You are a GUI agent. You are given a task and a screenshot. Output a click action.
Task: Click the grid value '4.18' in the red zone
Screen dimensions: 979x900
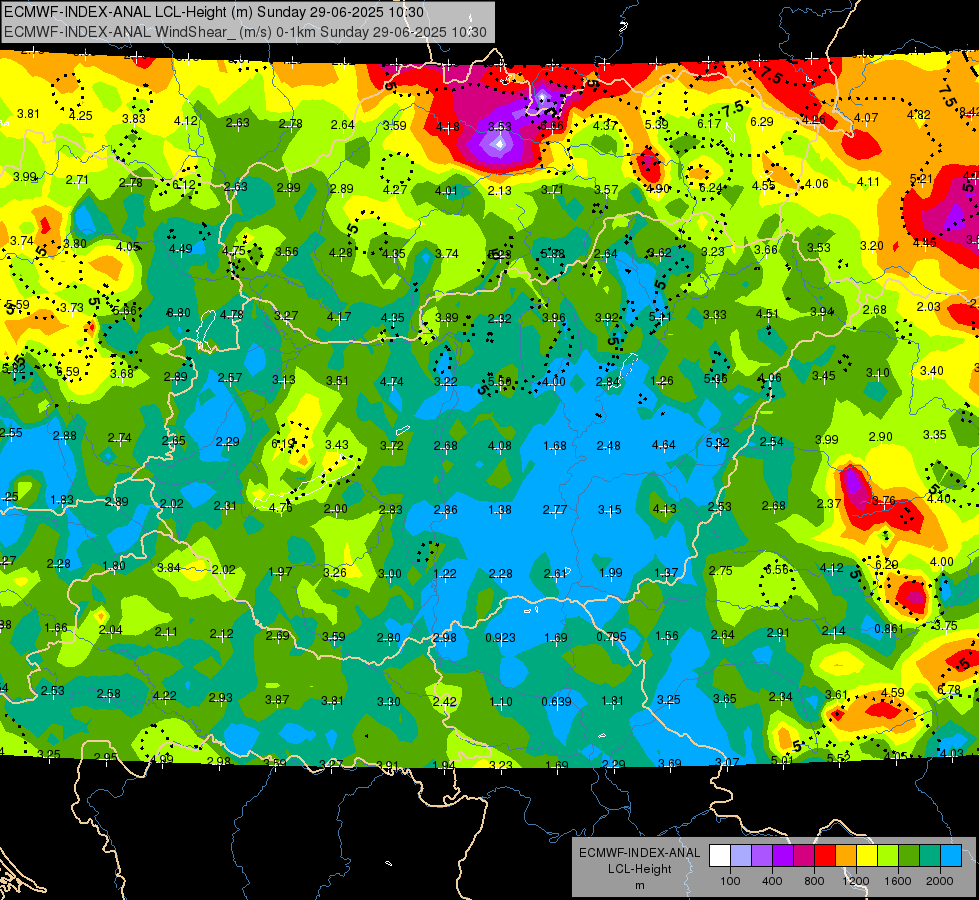tap(448, 127)
